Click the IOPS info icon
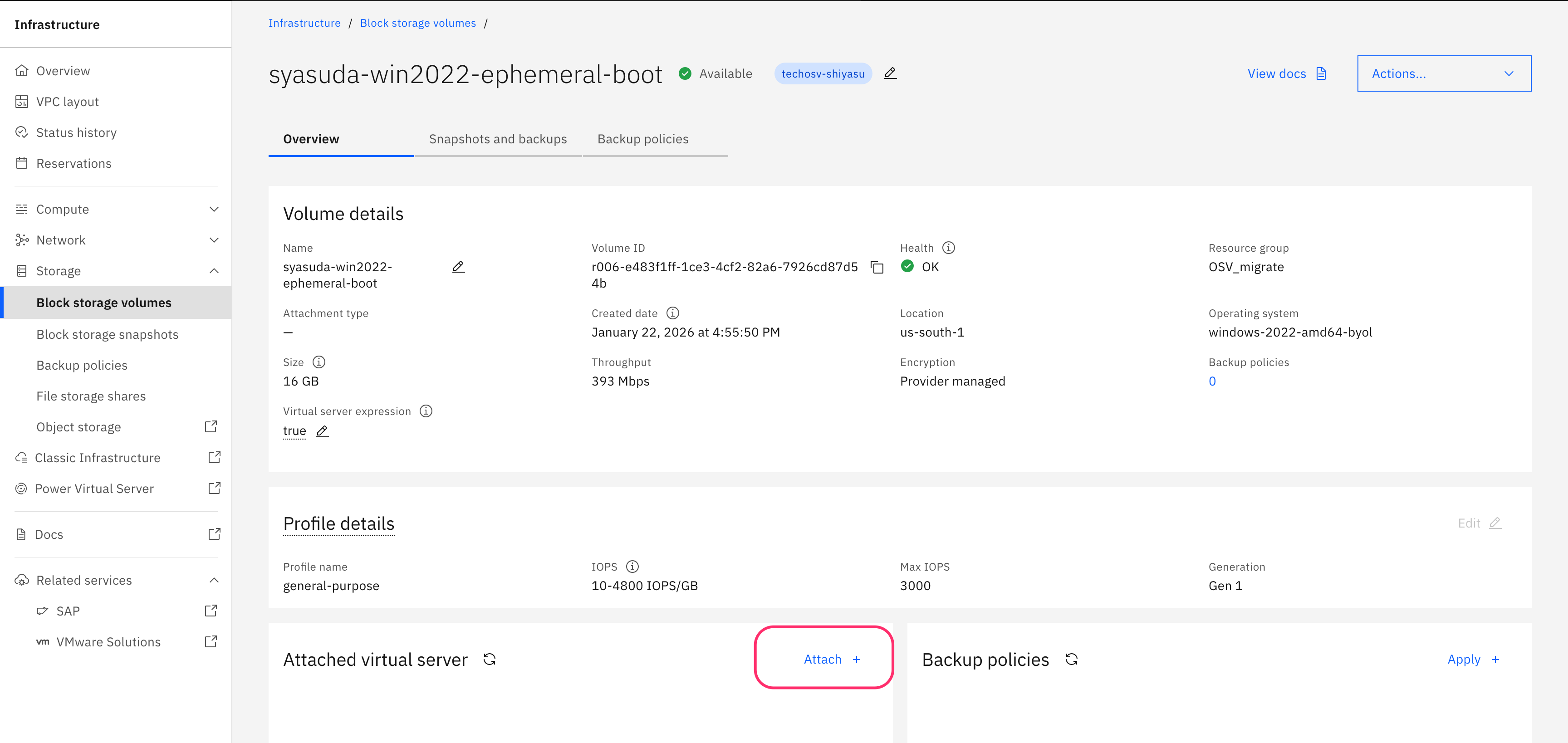 click(x=632, y=567)
